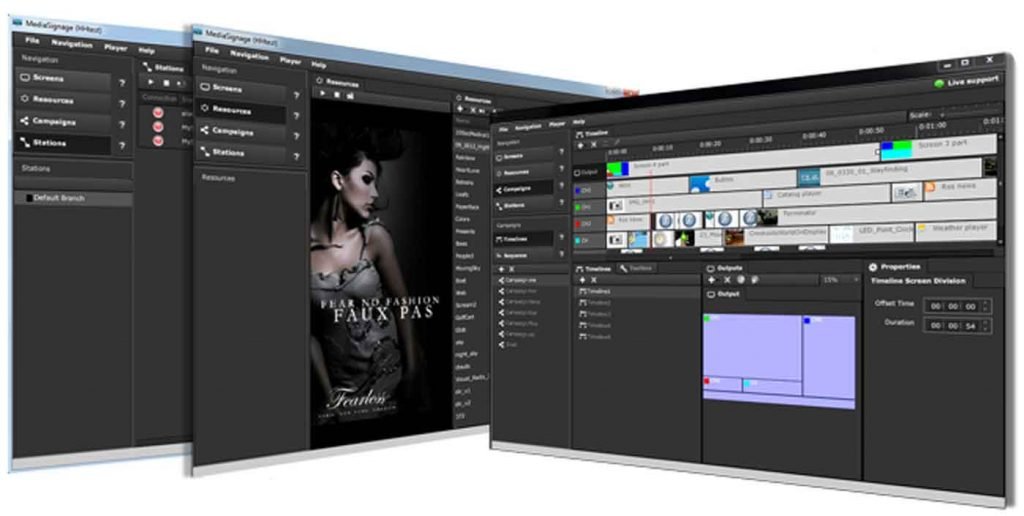The height and width of the screenshot is (516, 1024).
Task: Select the Rainbow resource in the list
Action: tap(465, 157)
